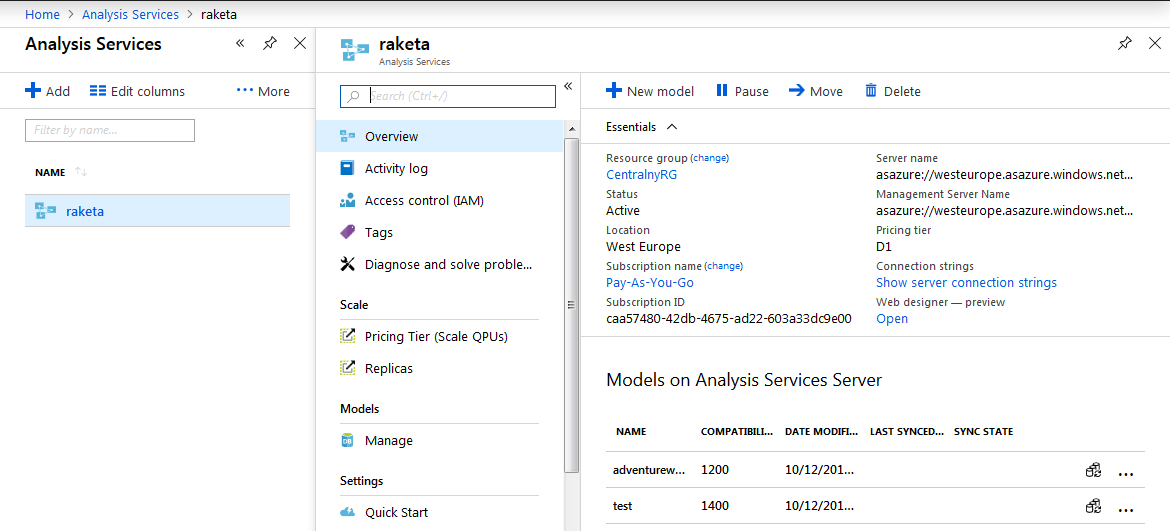Click the Pricing Tier scale icon
This screenshot has width=1170, height=531.
point(347,336)
